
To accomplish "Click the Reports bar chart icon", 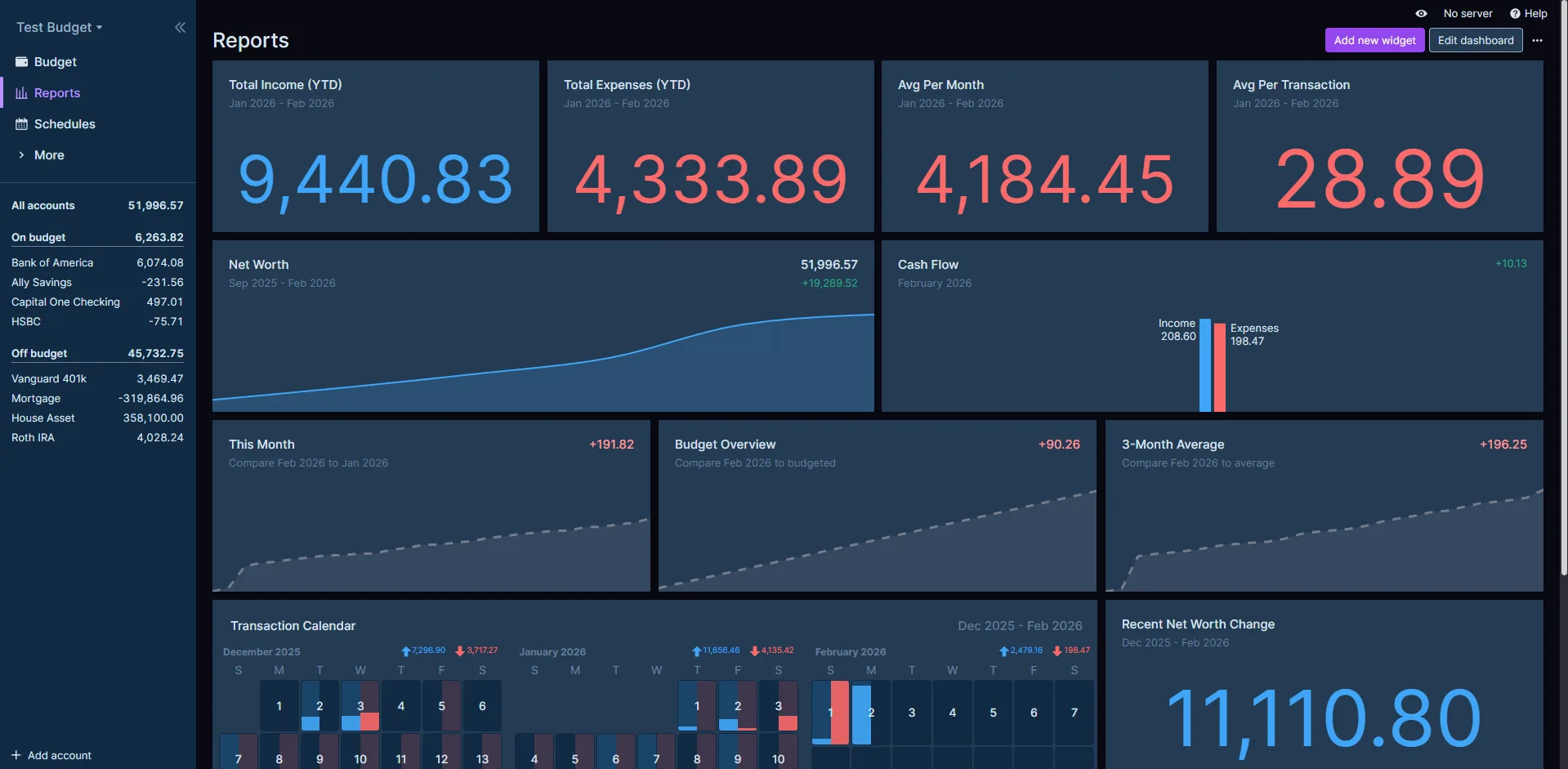I will click(22, 92).
